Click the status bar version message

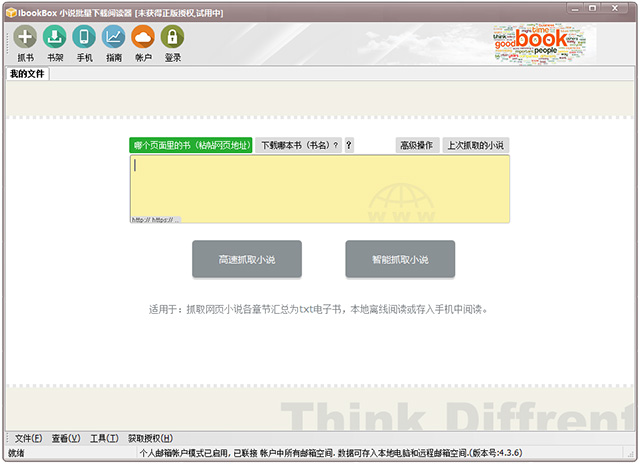tap(331, 453)
